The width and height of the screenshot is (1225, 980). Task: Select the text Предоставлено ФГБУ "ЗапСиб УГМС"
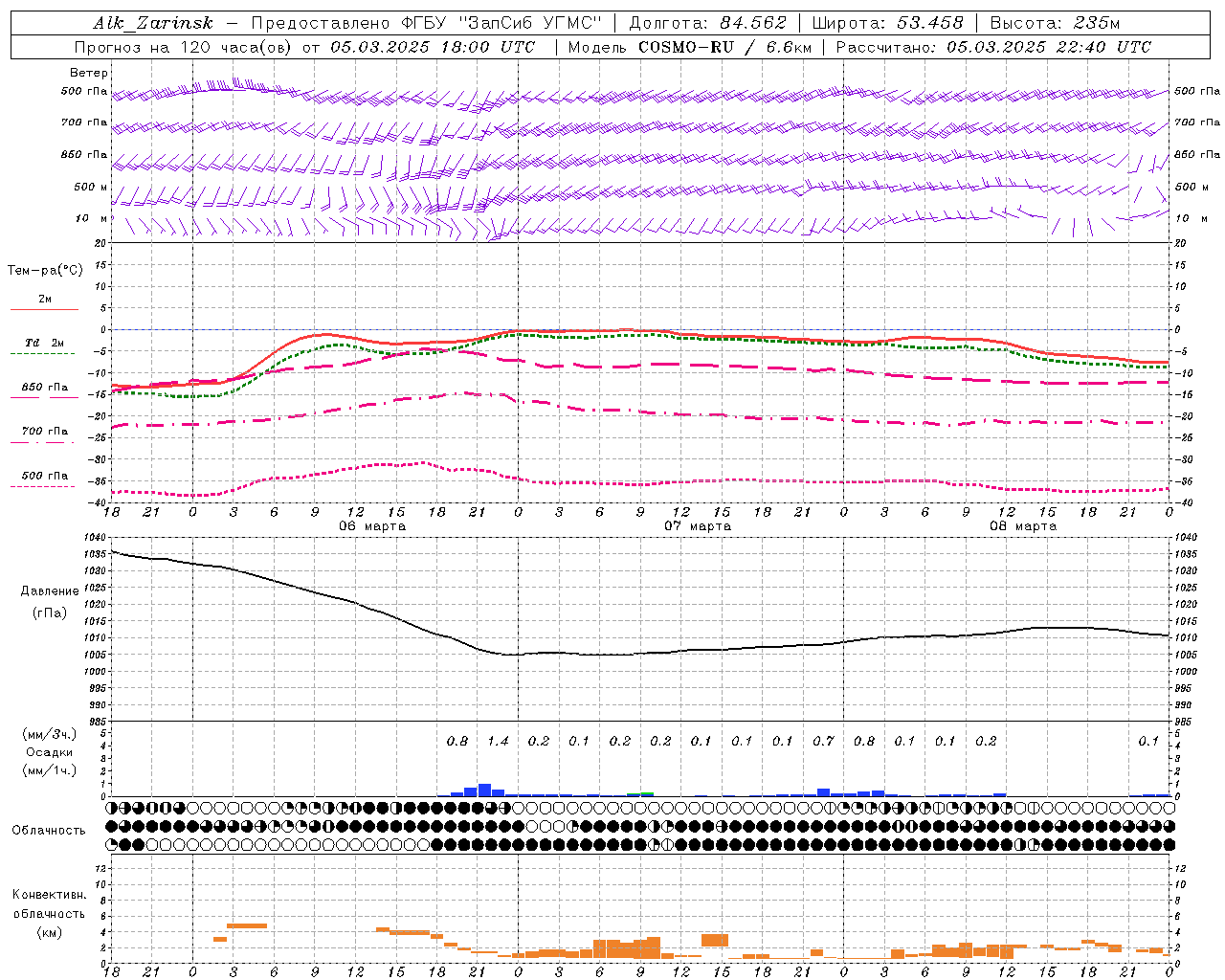tap(427, 23)
